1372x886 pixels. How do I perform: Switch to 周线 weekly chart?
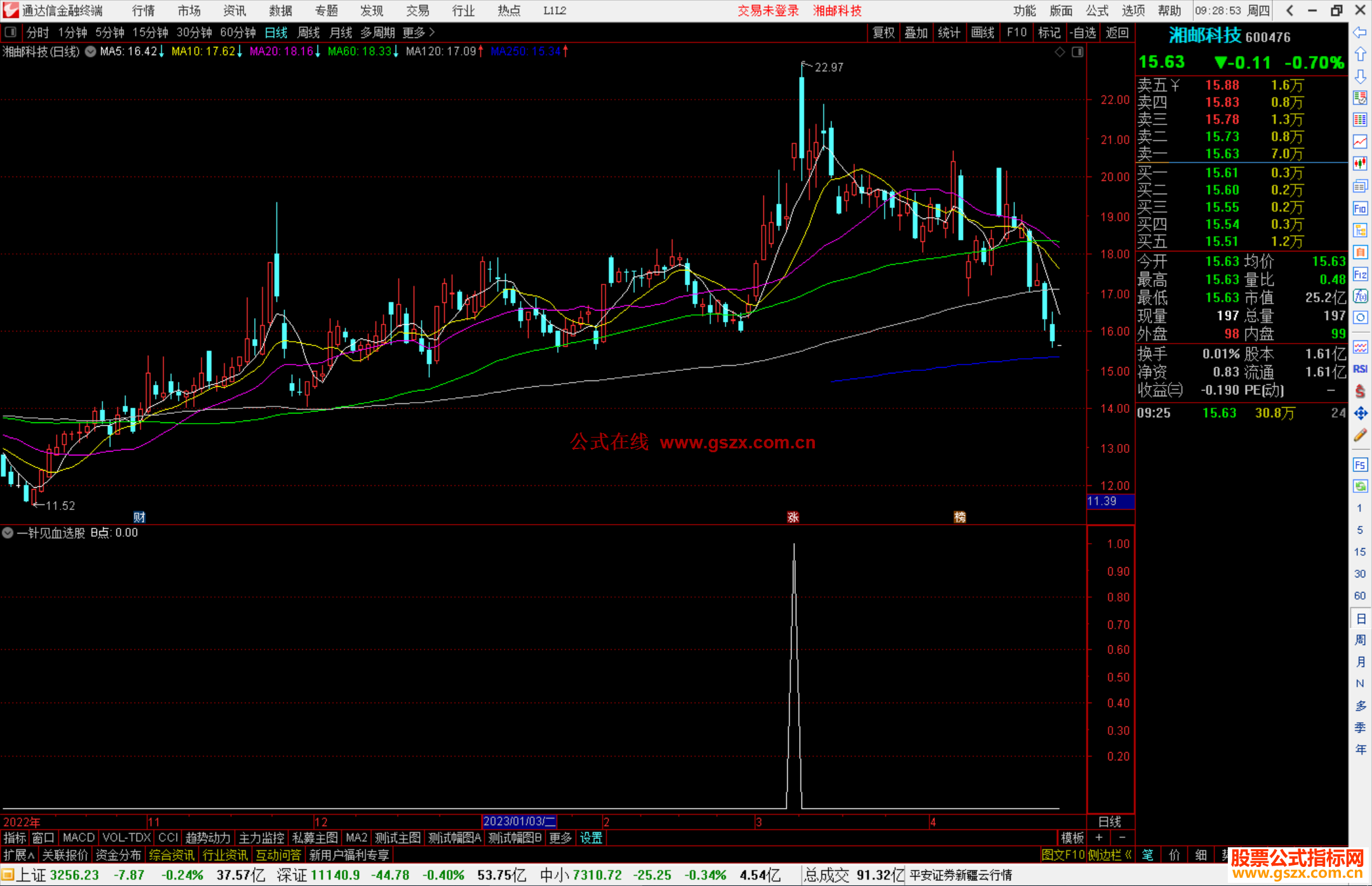[x=309, y=32]
